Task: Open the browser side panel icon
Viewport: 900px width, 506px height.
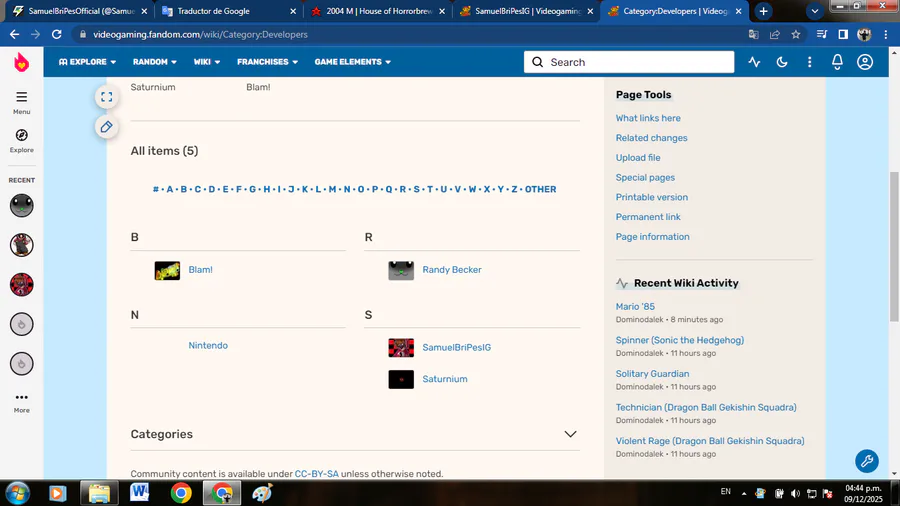Action: [x=843, y=34]
